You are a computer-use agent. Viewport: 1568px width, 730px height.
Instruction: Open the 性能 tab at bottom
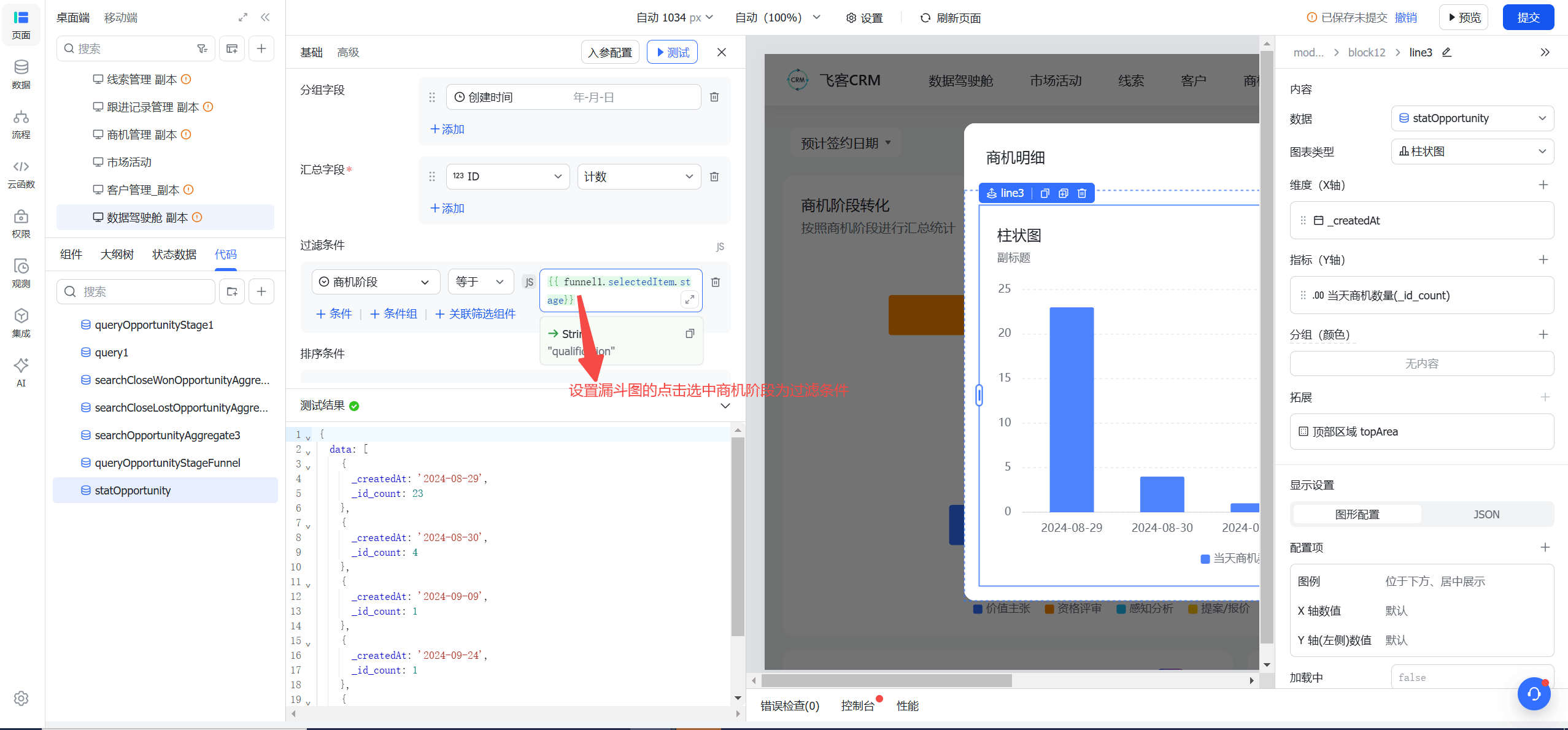coord(907,705)
